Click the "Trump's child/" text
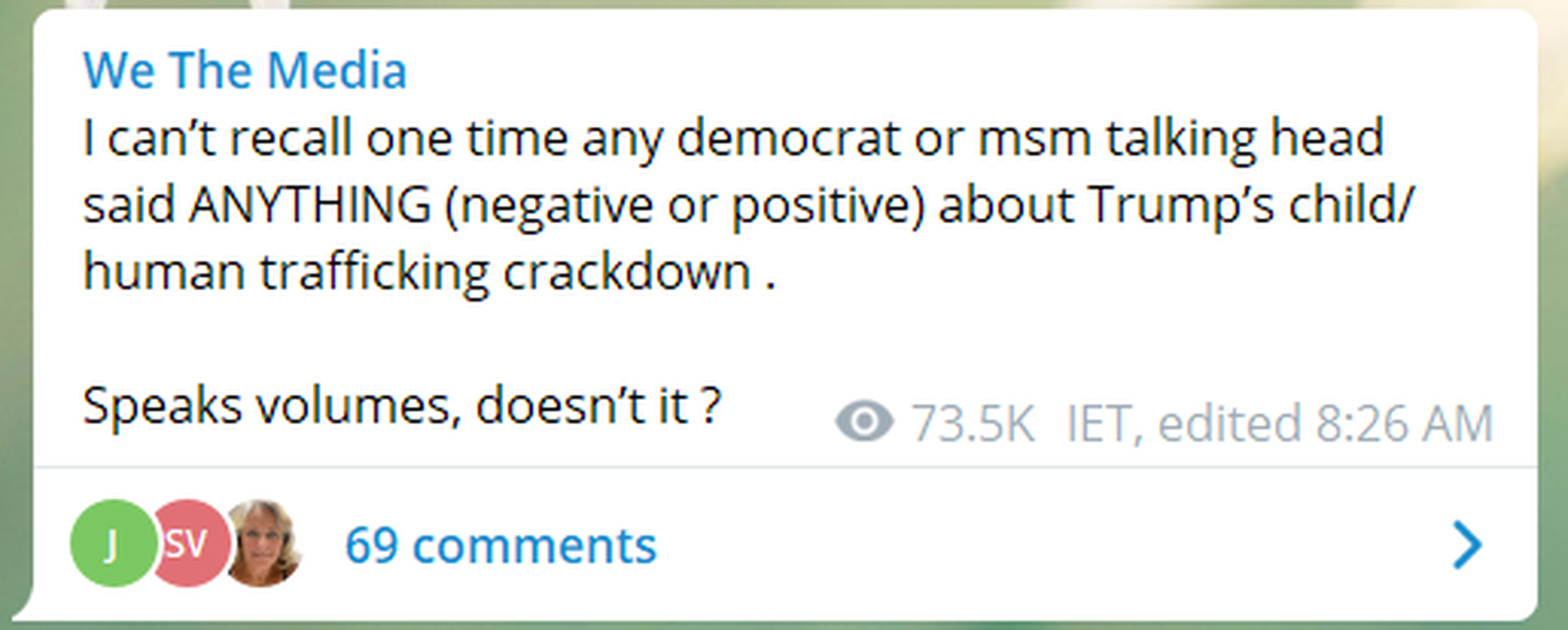 click(x=1251, y=205)
